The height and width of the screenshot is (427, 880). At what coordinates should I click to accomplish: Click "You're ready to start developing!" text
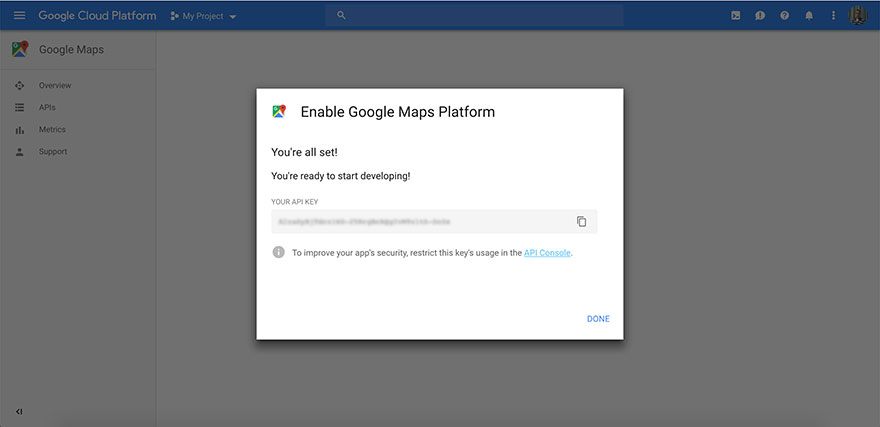click(x=341, y=176)
